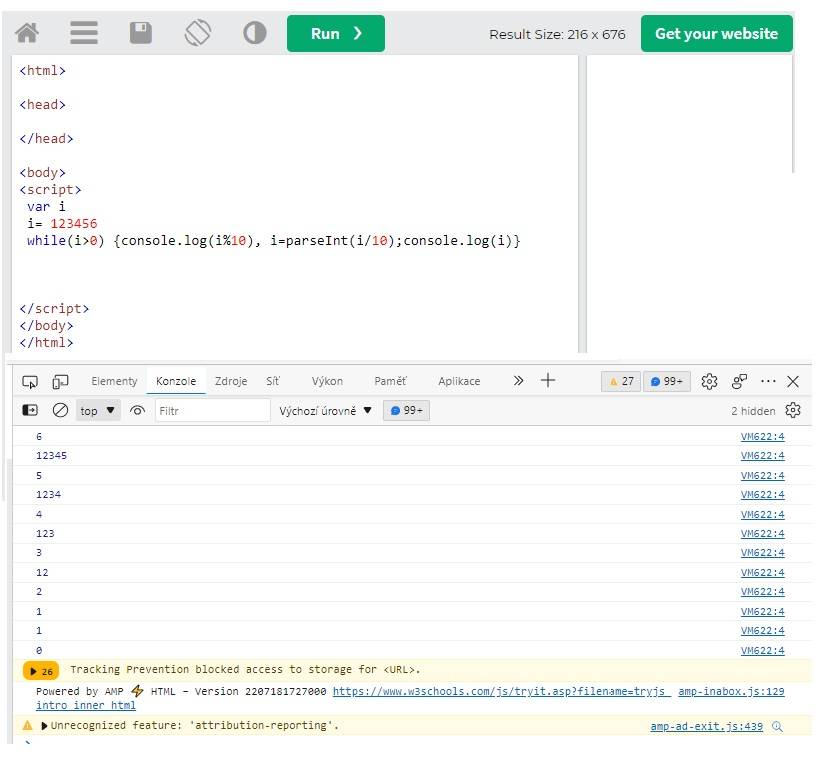Open the Výkon tab
The image size is (824, 782).
pyautogui.click(x=327, y=382)
